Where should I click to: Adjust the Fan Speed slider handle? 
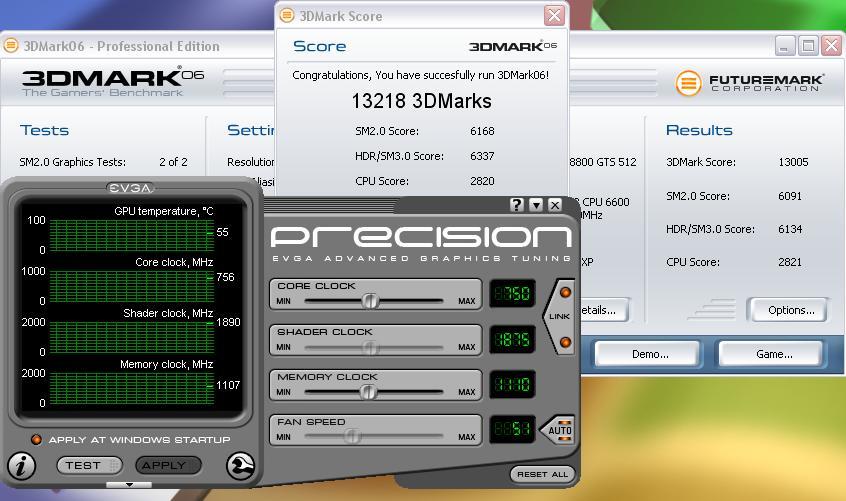(352, 436)
